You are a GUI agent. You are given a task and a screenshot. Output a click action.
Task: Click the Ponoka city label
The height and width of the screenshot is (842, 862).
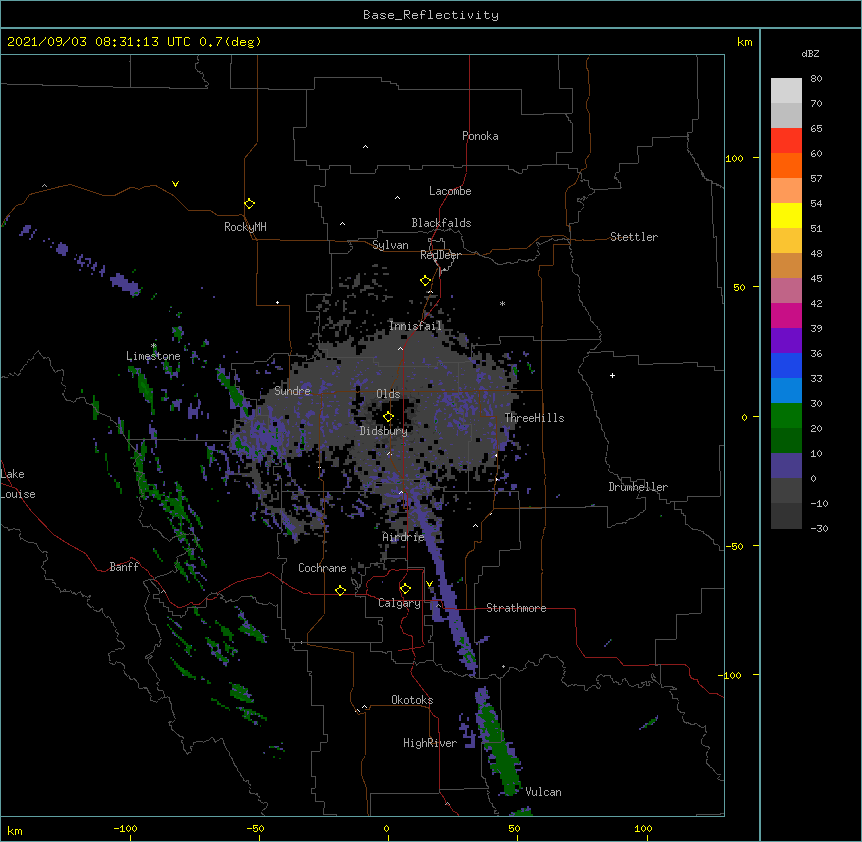pyautogui.click(x=480, y=136)
